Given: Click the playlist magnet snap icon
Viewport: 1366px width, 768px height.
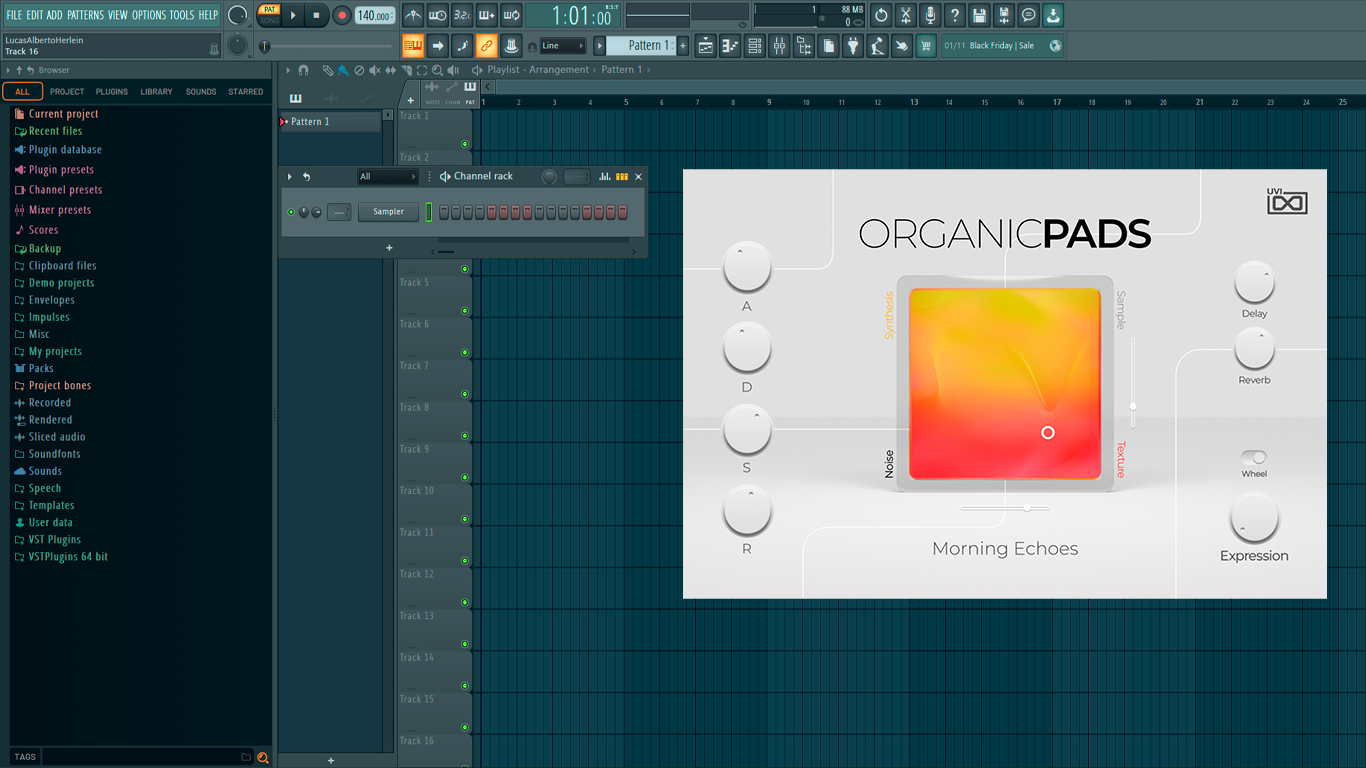Looking at the screenshot, I should 304,70.
